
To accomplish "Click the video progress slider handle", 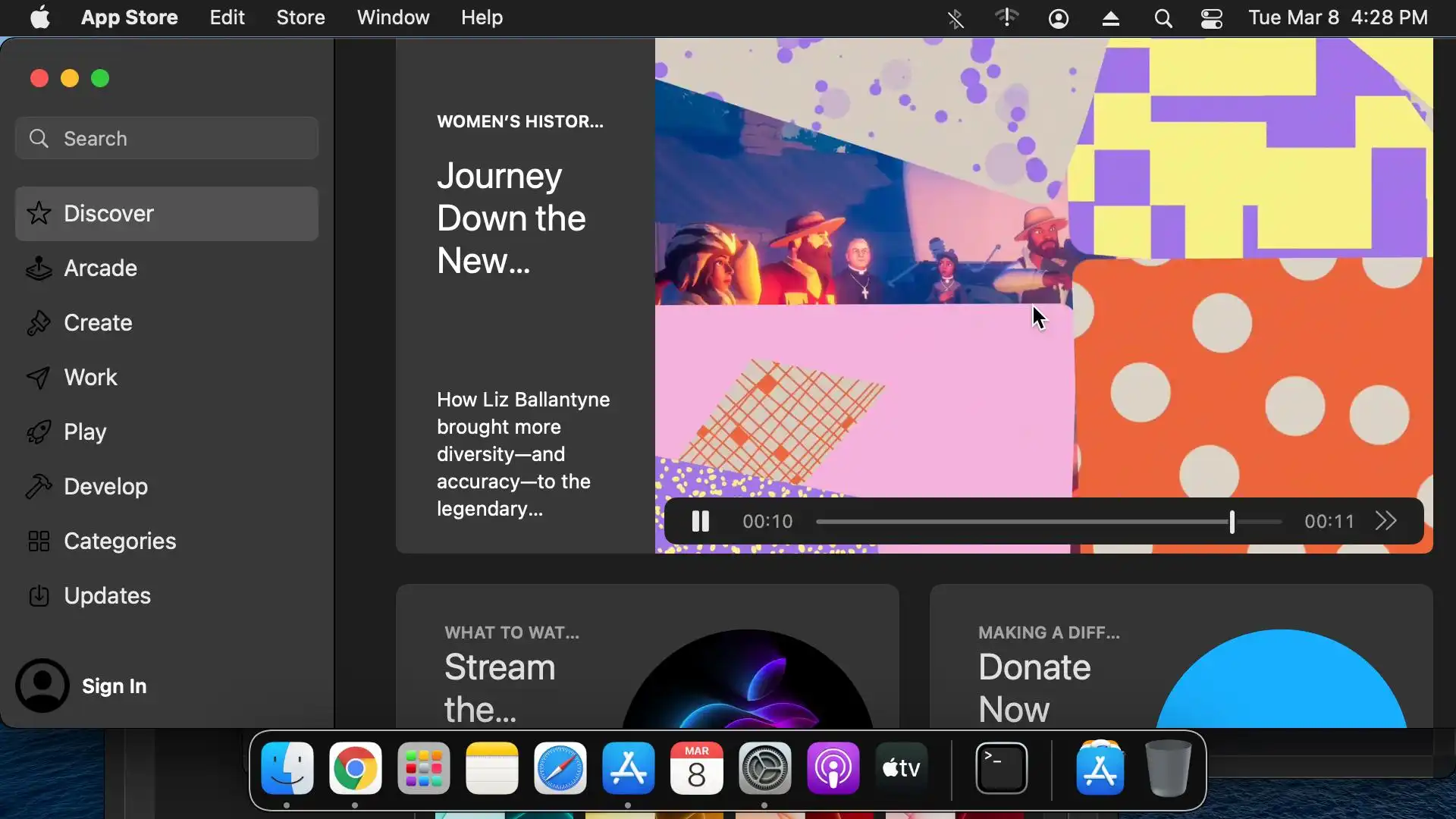I will tap(1232, 522).
